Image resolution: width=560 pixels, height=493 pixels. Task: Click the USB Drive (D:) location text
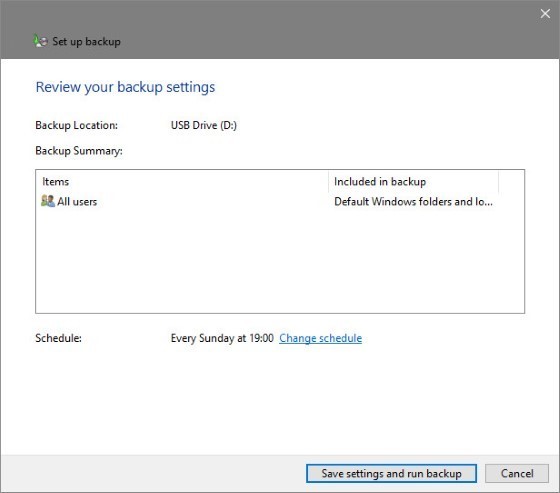204,125
